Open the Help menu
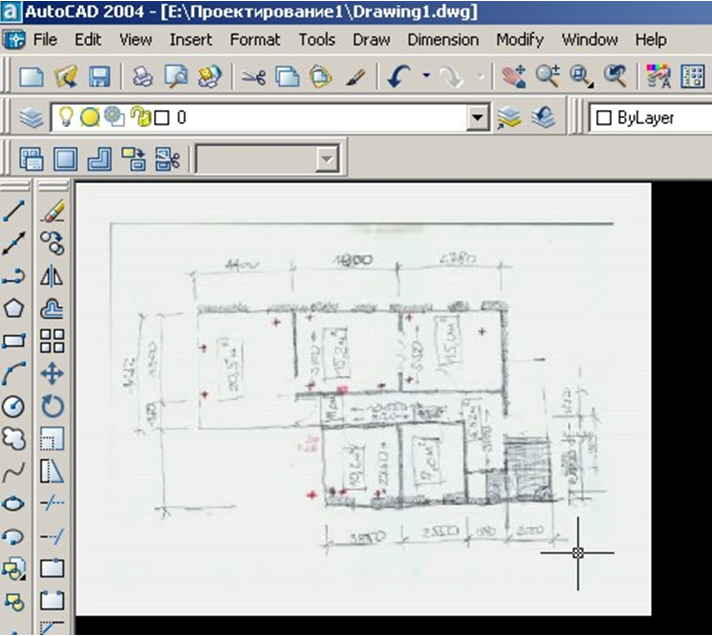Image resolution: width=712 pixels, height=636 pixels. point(651,40)
